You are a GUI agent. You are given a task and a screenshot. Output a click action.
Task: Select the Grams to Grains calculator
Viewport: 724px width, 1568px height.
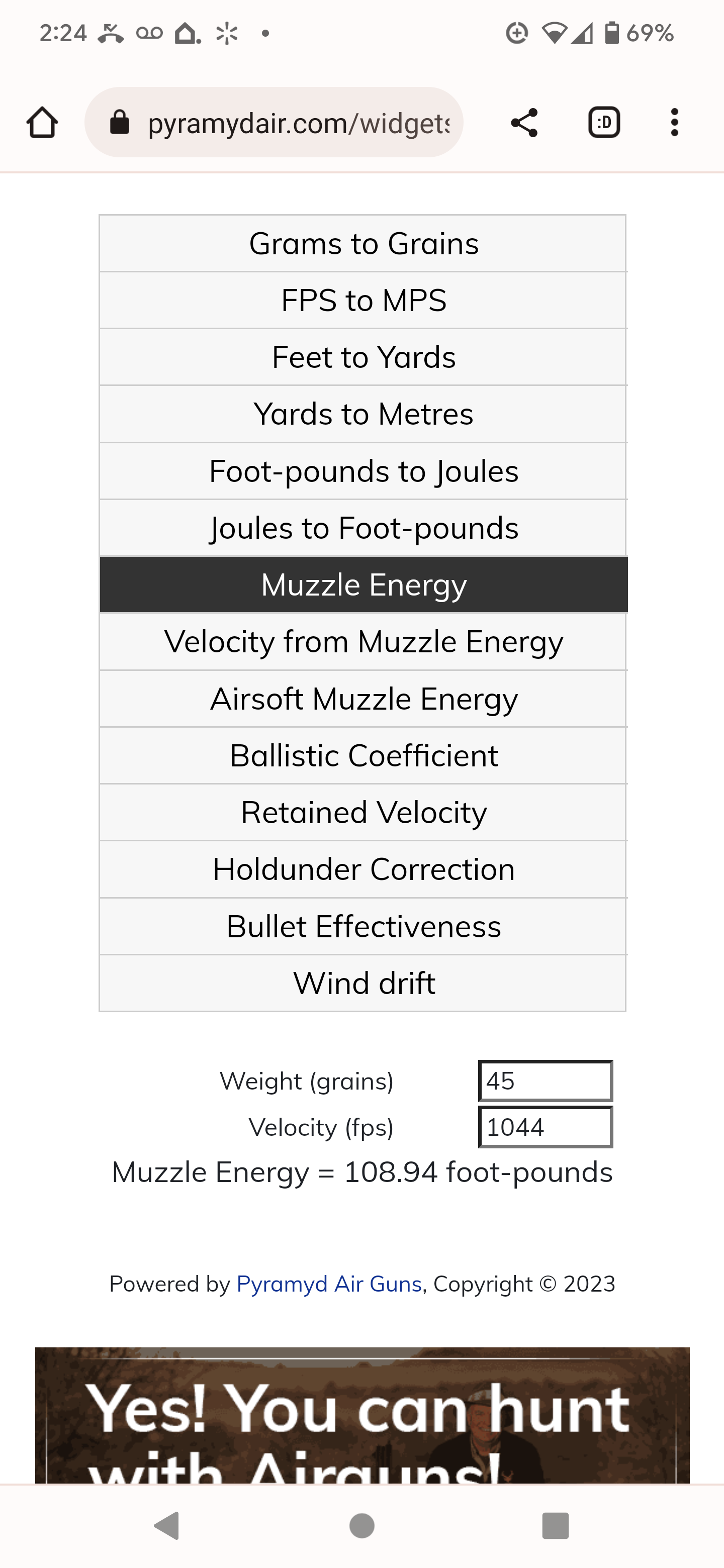363,243
